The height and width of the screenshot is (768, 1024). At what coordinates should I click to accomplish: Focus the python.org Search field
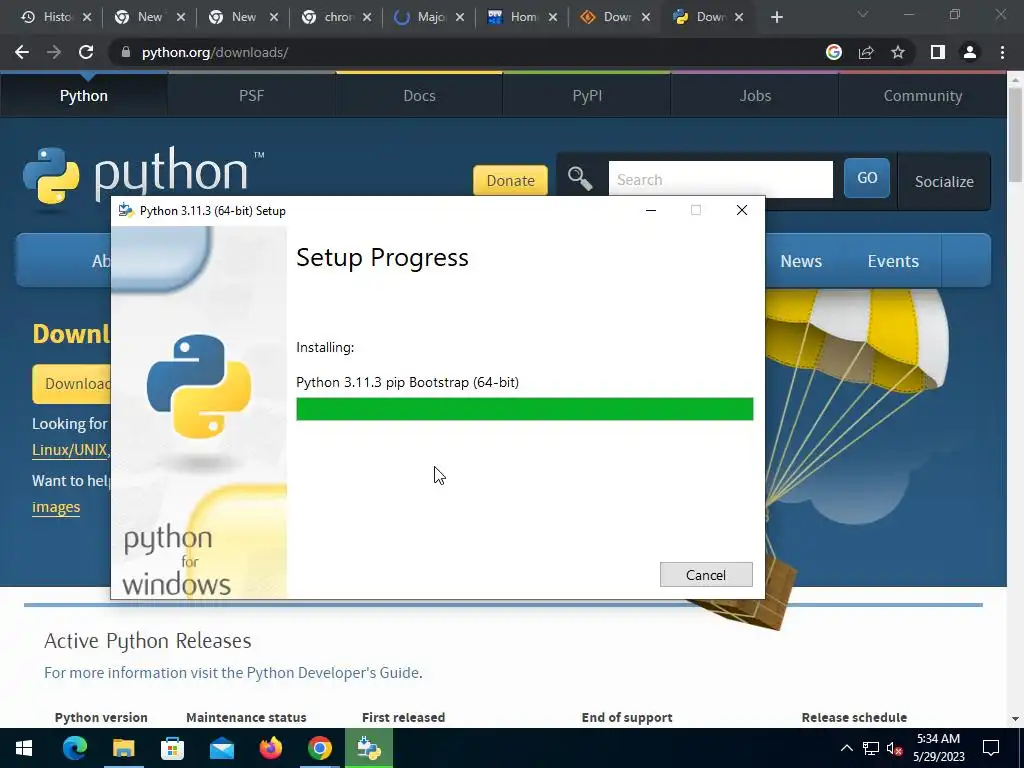pos(720,179)
